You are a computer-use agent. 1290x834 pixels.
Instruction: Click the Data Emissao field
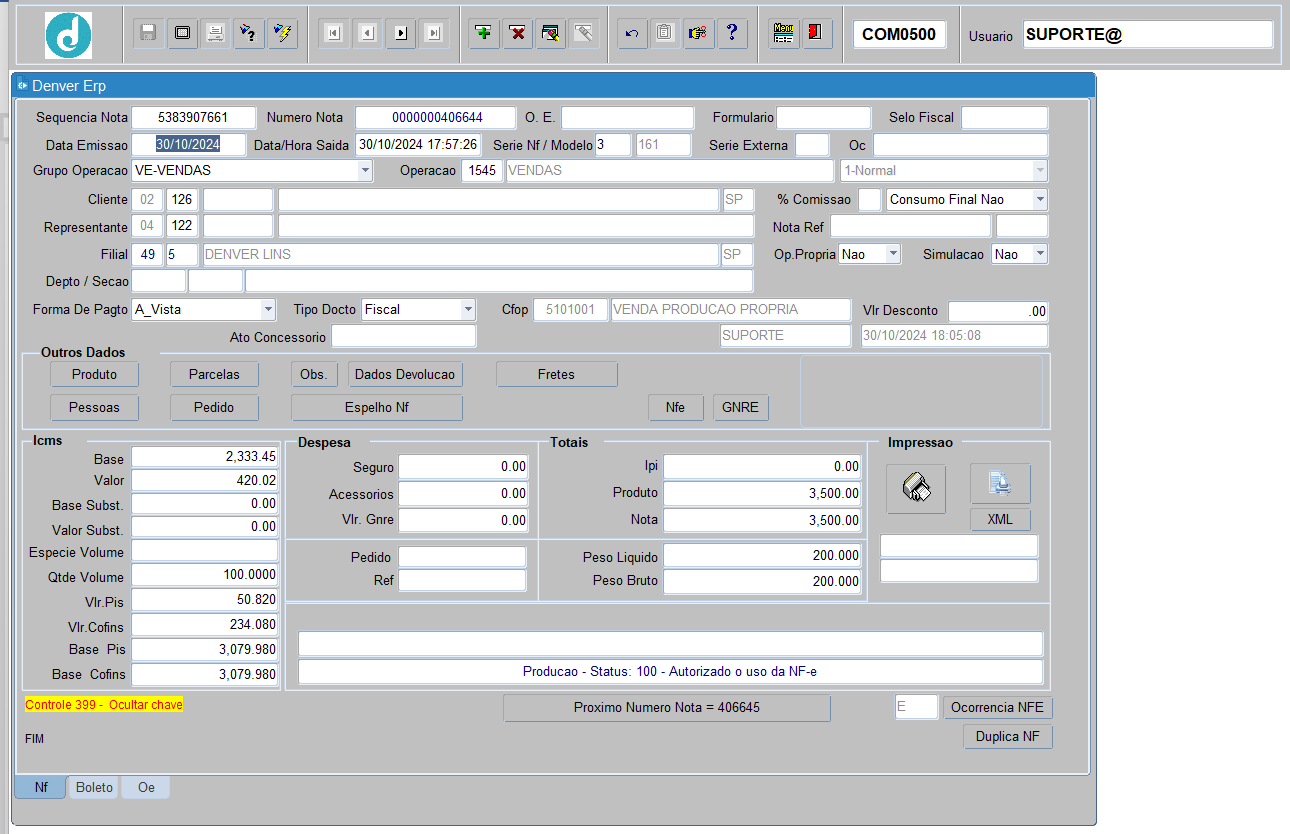(189, 144)
